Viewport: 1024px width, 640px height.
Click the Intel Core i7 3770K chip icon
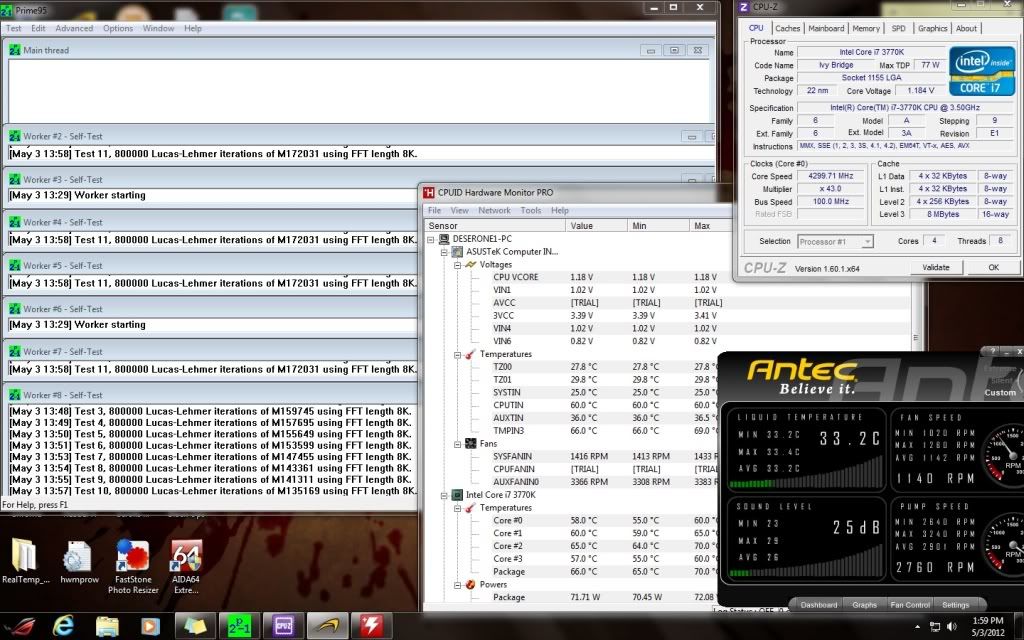coord(457,495)
